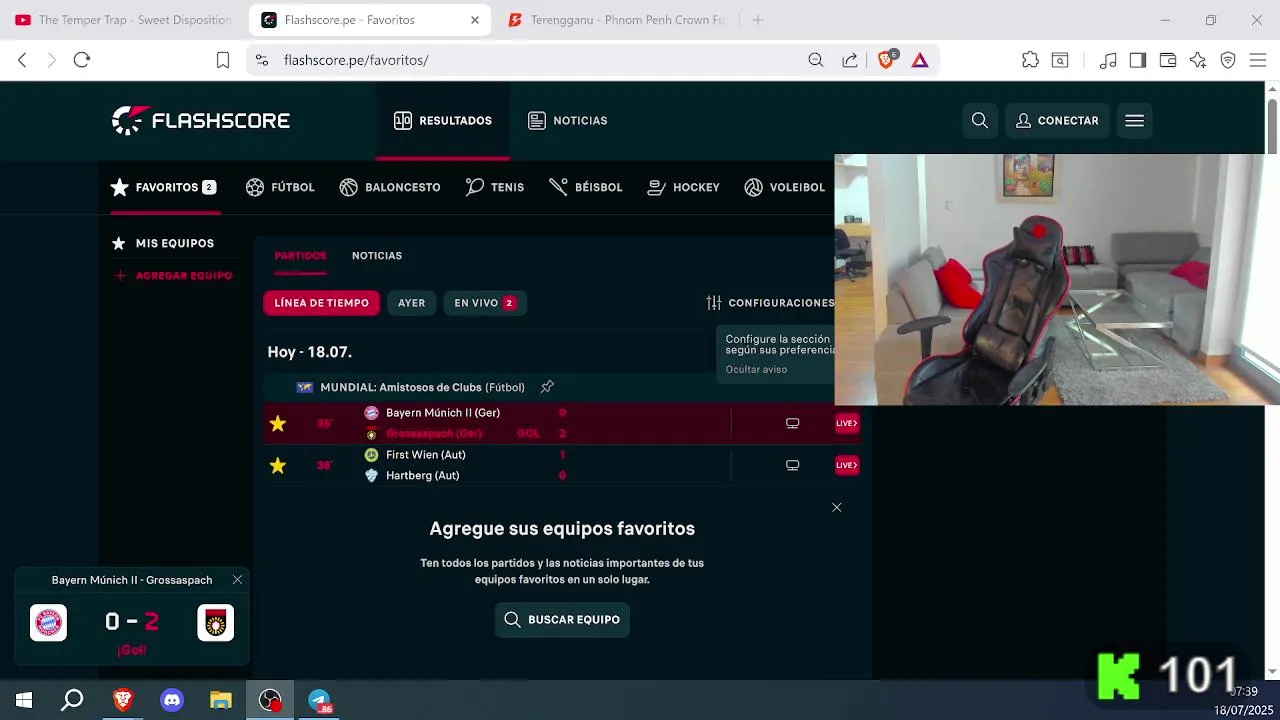Open File Explorer from the taskbar
The height and width of the screenshot is (720, 1280).
(221, 700)
